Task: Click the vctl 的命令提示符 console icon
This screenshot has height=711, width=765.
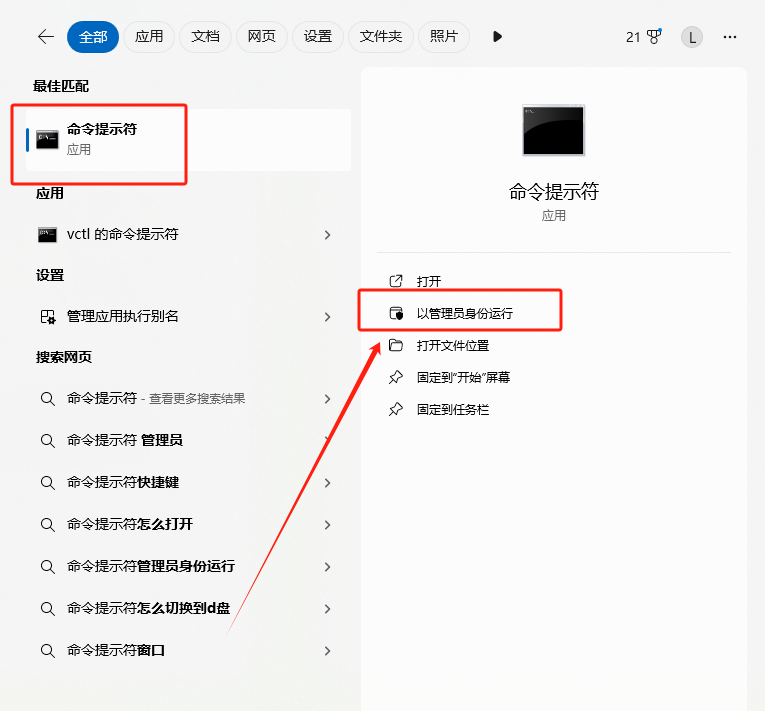Action: [47, 235]
